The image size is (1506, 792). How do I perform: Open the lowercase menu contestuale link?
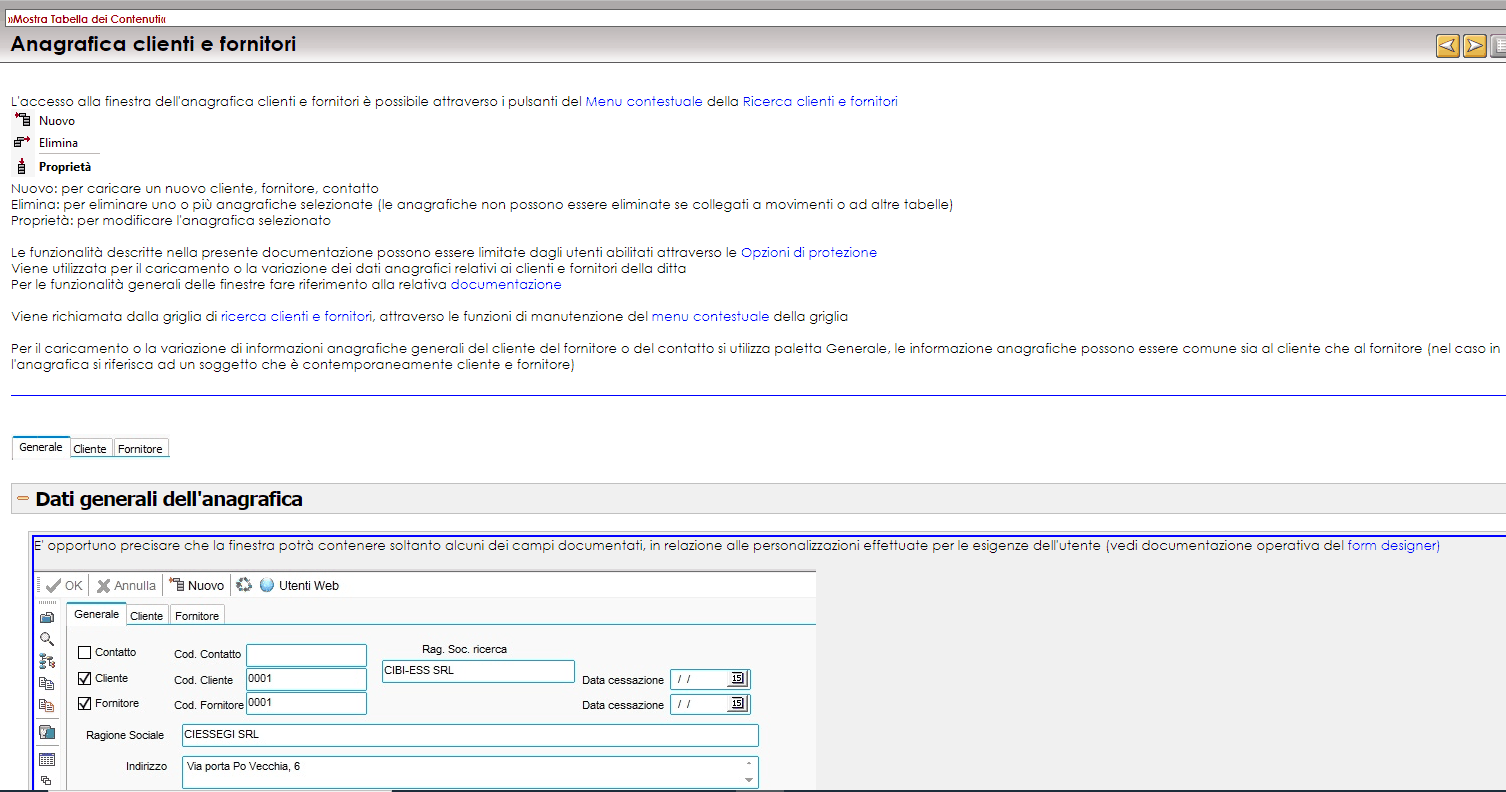coord(710,316)
